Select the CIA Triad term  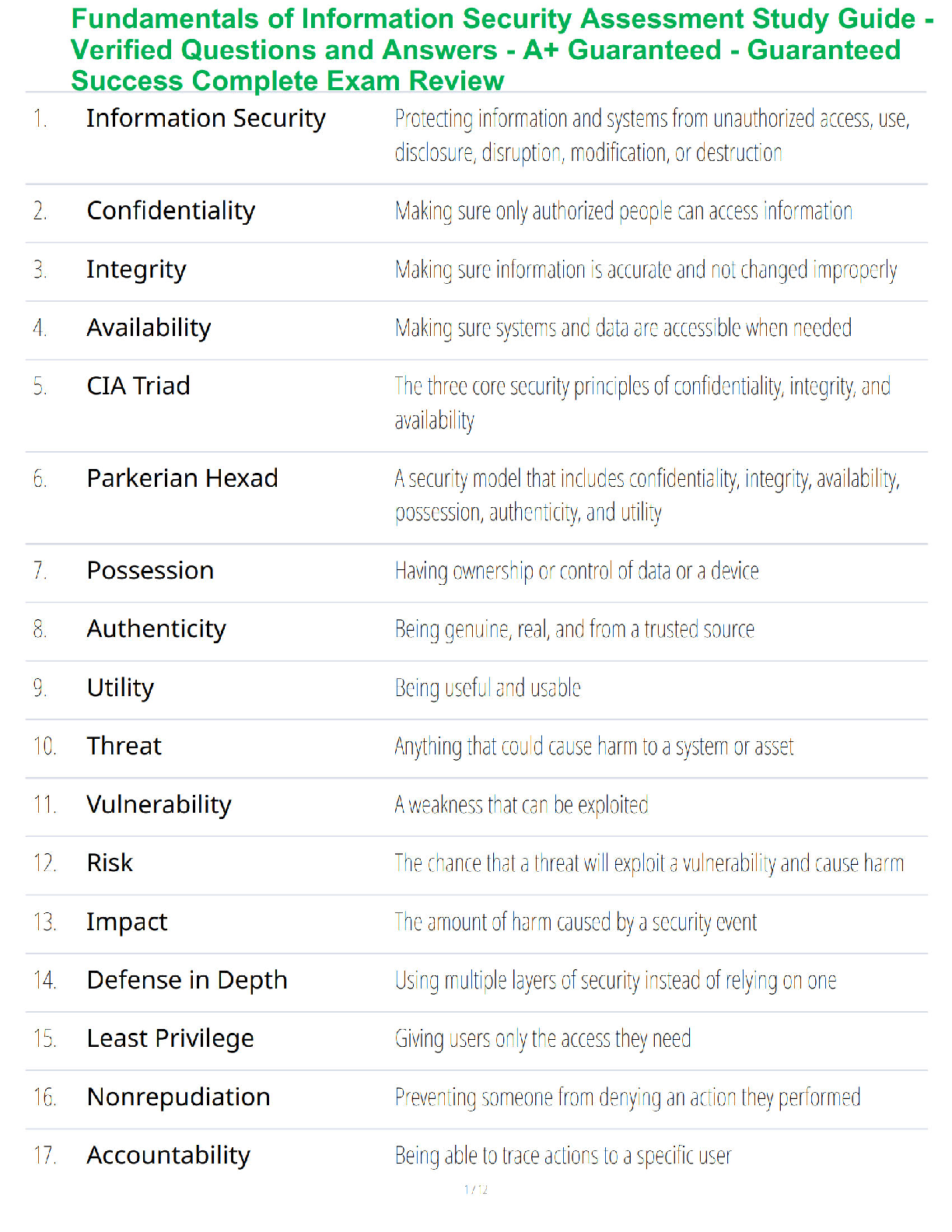click(x=138, y=386)
